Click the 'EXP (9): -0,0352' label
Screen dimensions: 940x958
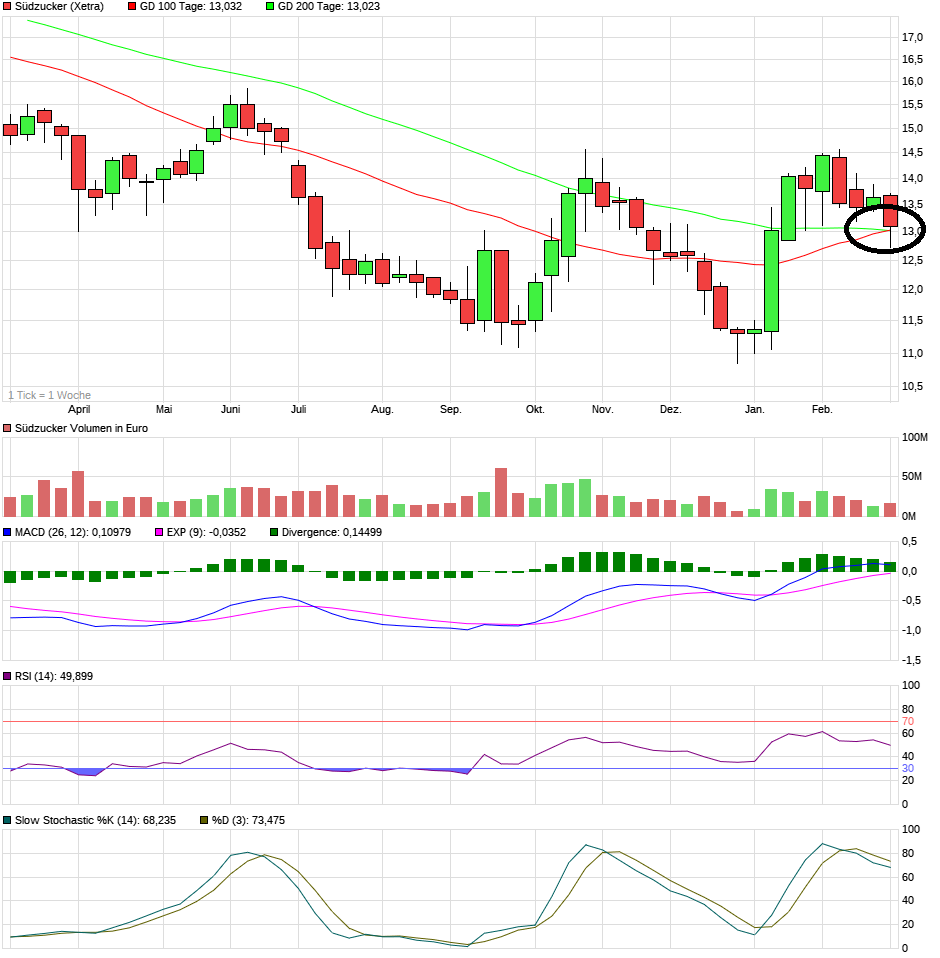(x=206, y=532)
